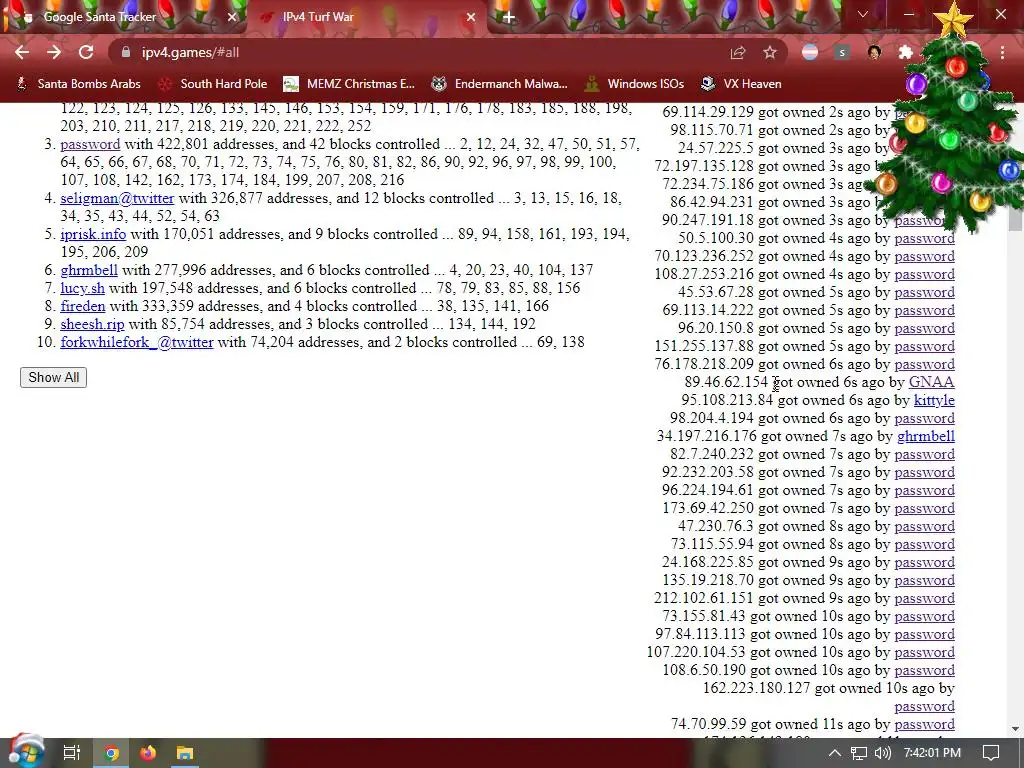Viewport: 1024px width, 768px height.
Task: Click the VX Heaven bookmark favicon
Action: [x=708, y=84]
